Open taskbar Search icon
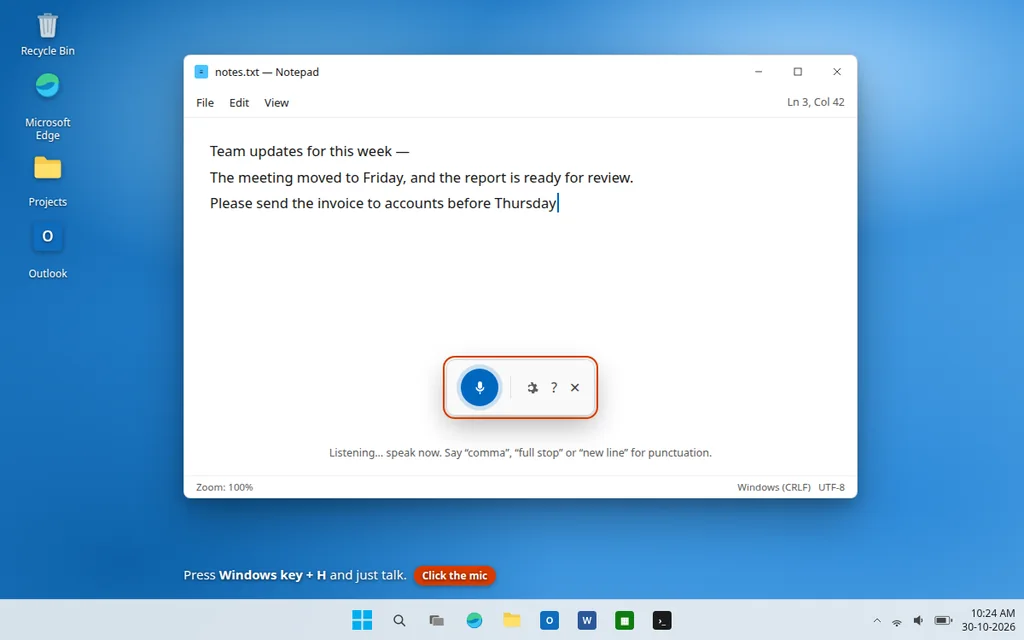1024x640 pixels. point(399,620)
